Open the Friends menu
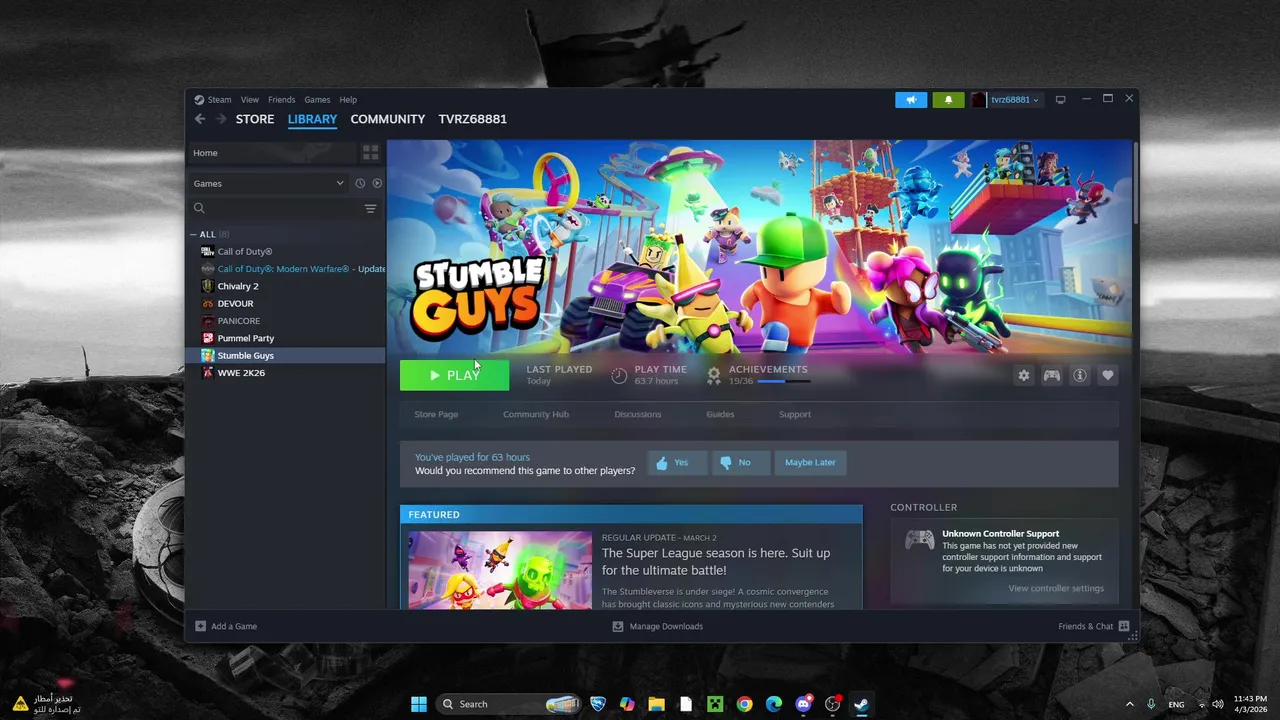1280x720 pixels. [x=282, y=100]
